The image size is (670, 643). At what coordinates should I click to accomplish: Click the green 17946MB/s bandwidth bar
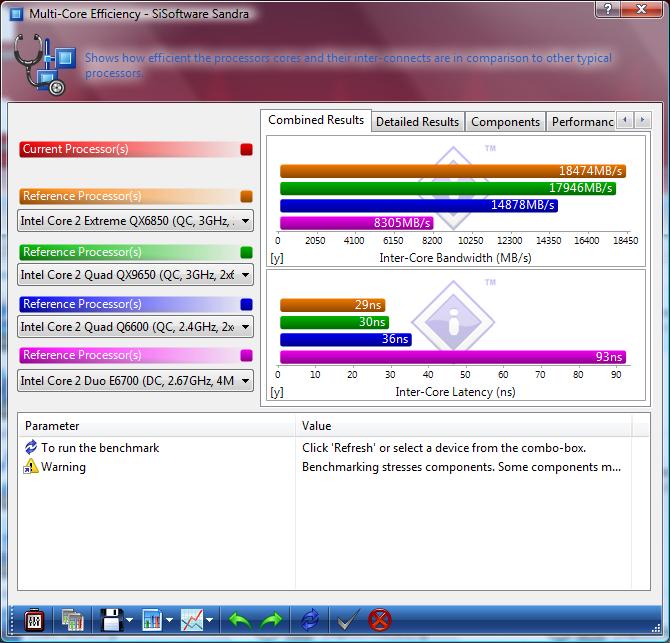(x=448, y=188)
